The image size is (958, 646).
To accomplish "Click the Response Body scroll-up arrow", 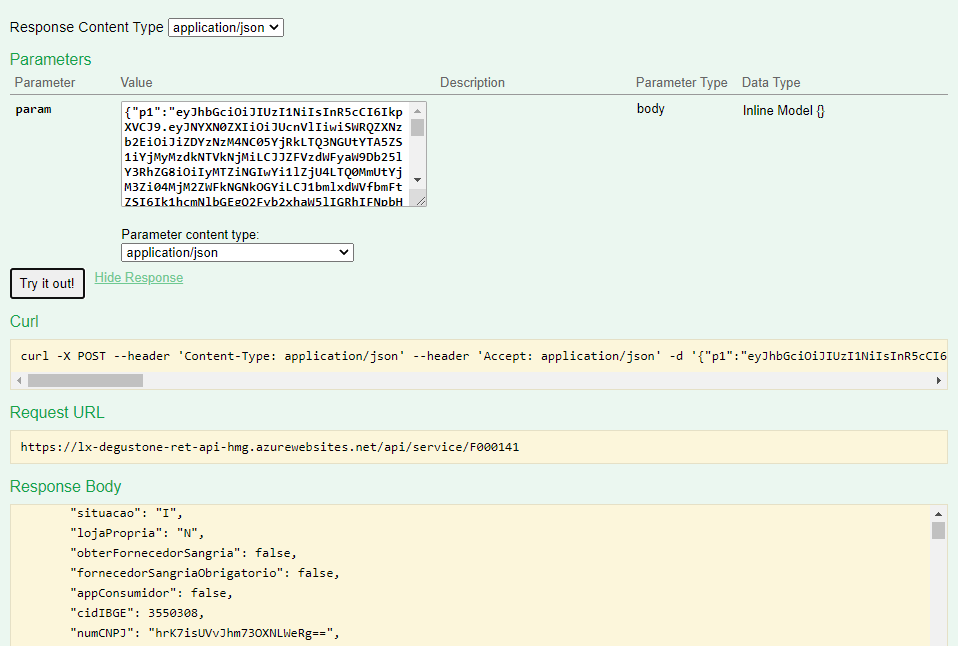I will coord(938,513).
